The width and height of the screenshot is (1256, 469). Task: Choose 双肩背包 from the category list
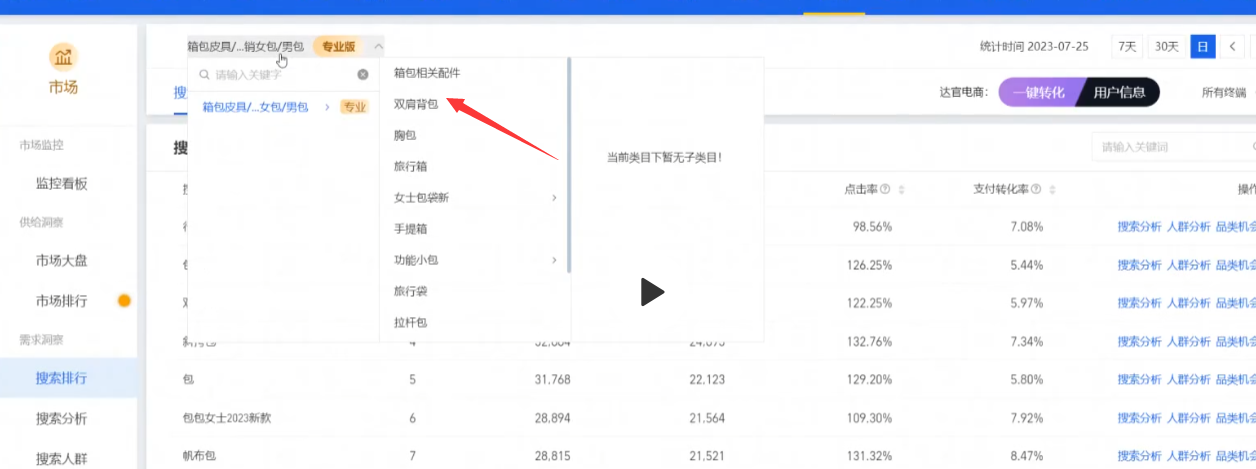[416, 103]
